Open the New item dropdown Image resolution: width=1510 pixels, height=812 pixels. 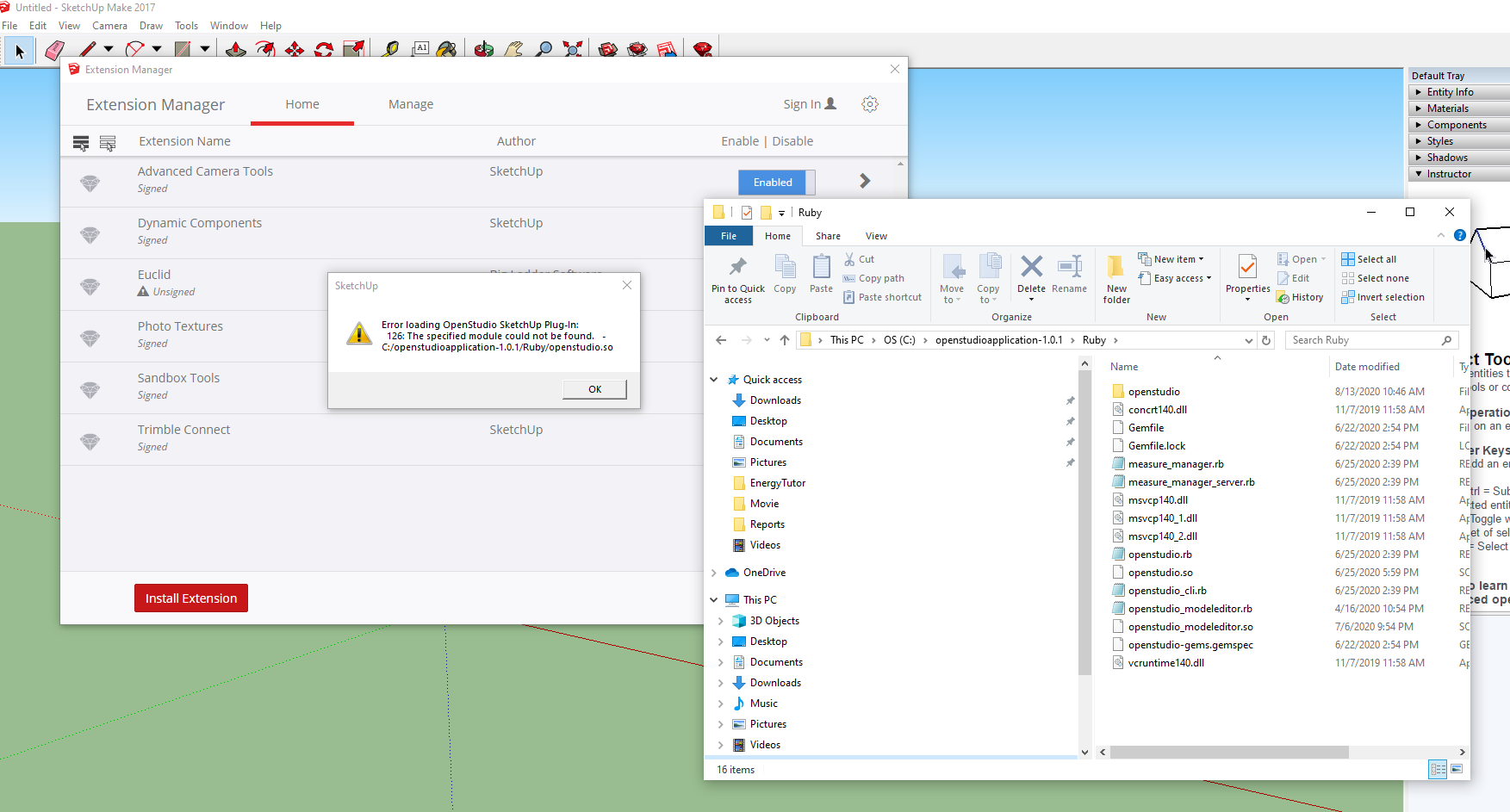[1171, 259]
